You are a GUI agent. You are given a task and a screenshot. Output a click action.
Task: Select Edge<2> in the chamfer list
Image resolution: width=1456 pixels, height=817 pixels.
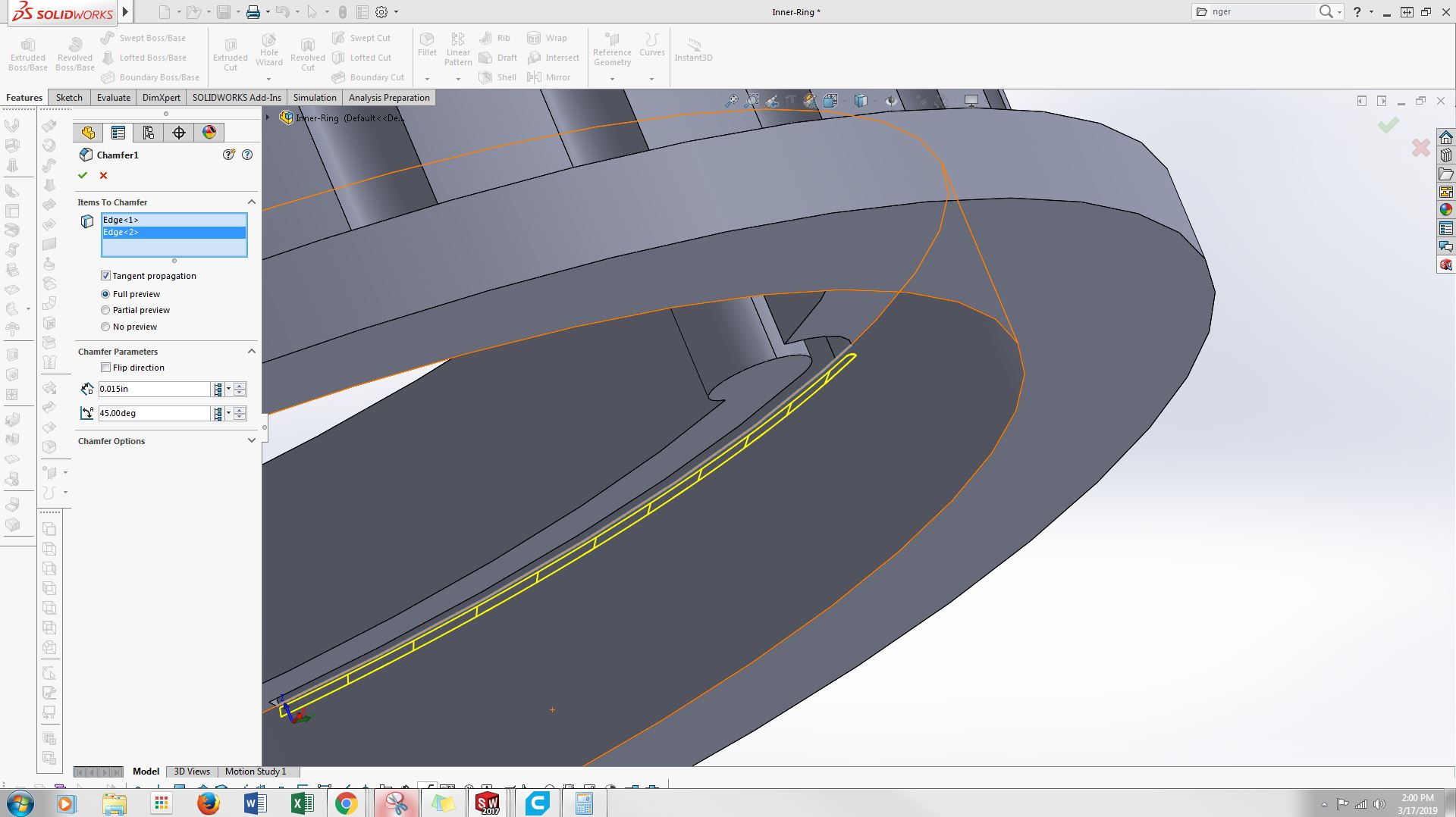click(174, 232)
